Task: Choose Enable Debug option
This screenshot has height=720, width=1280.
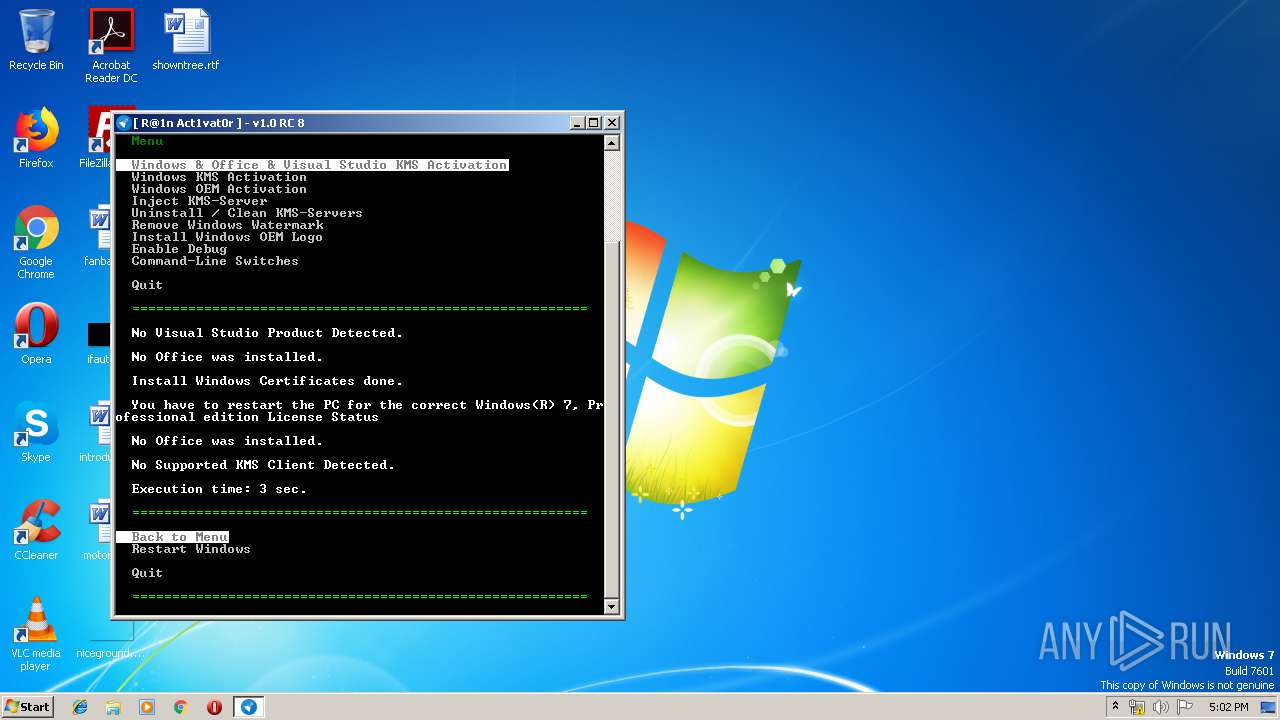Action: [179, 249]
